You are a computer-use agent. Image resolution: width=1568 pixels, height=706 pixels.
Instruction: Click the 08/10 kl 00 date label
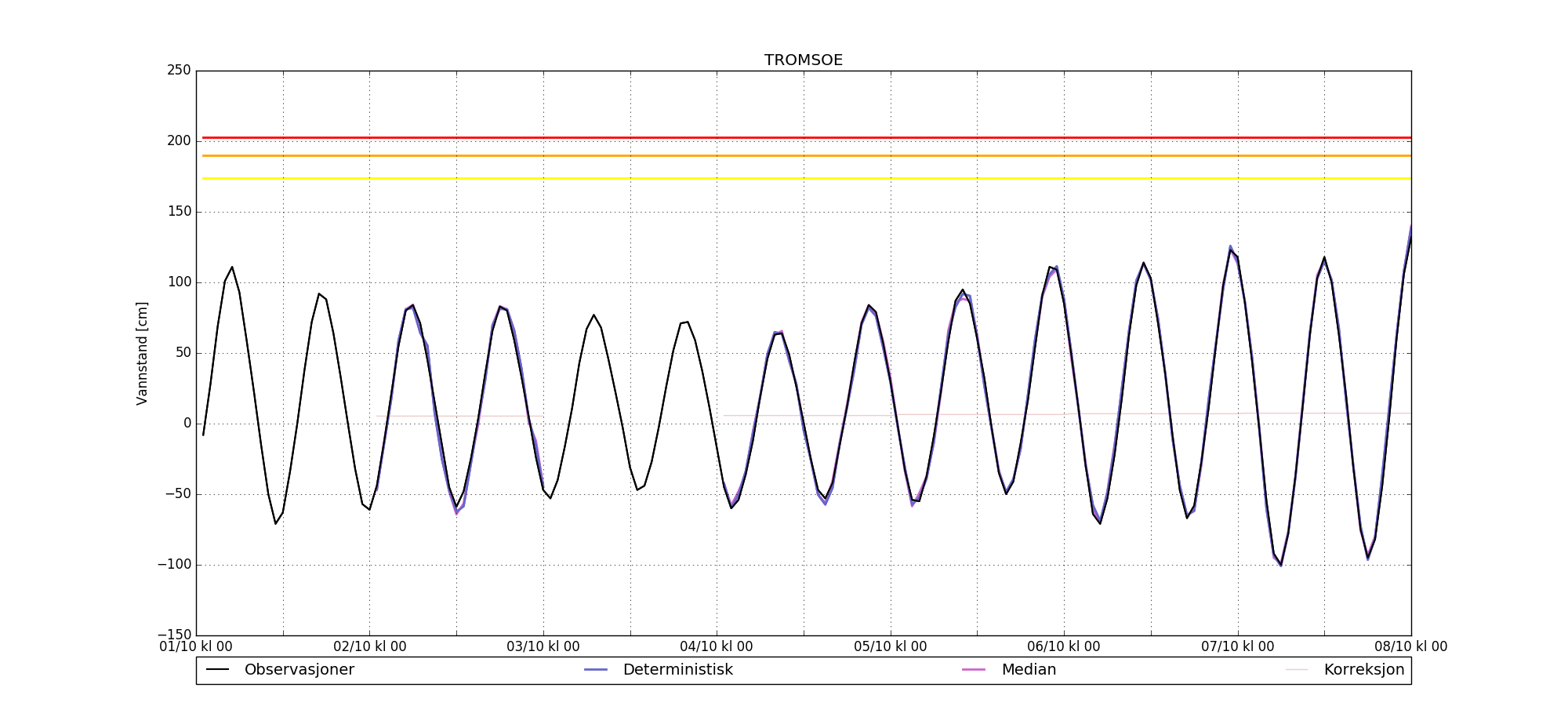click(1410, 647)
